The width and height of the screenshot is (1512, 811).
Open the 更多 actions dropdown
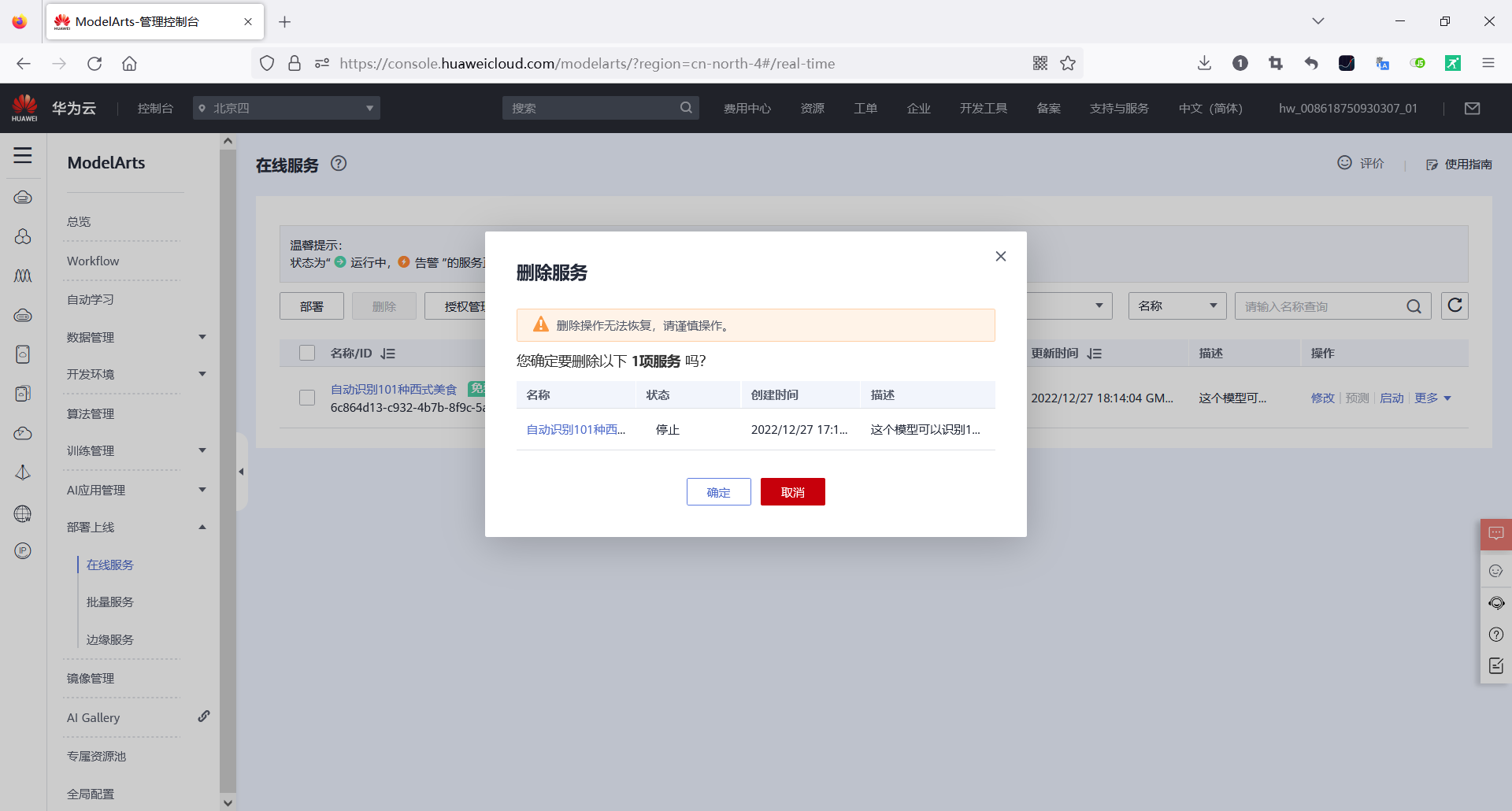tap(1432, 398)
